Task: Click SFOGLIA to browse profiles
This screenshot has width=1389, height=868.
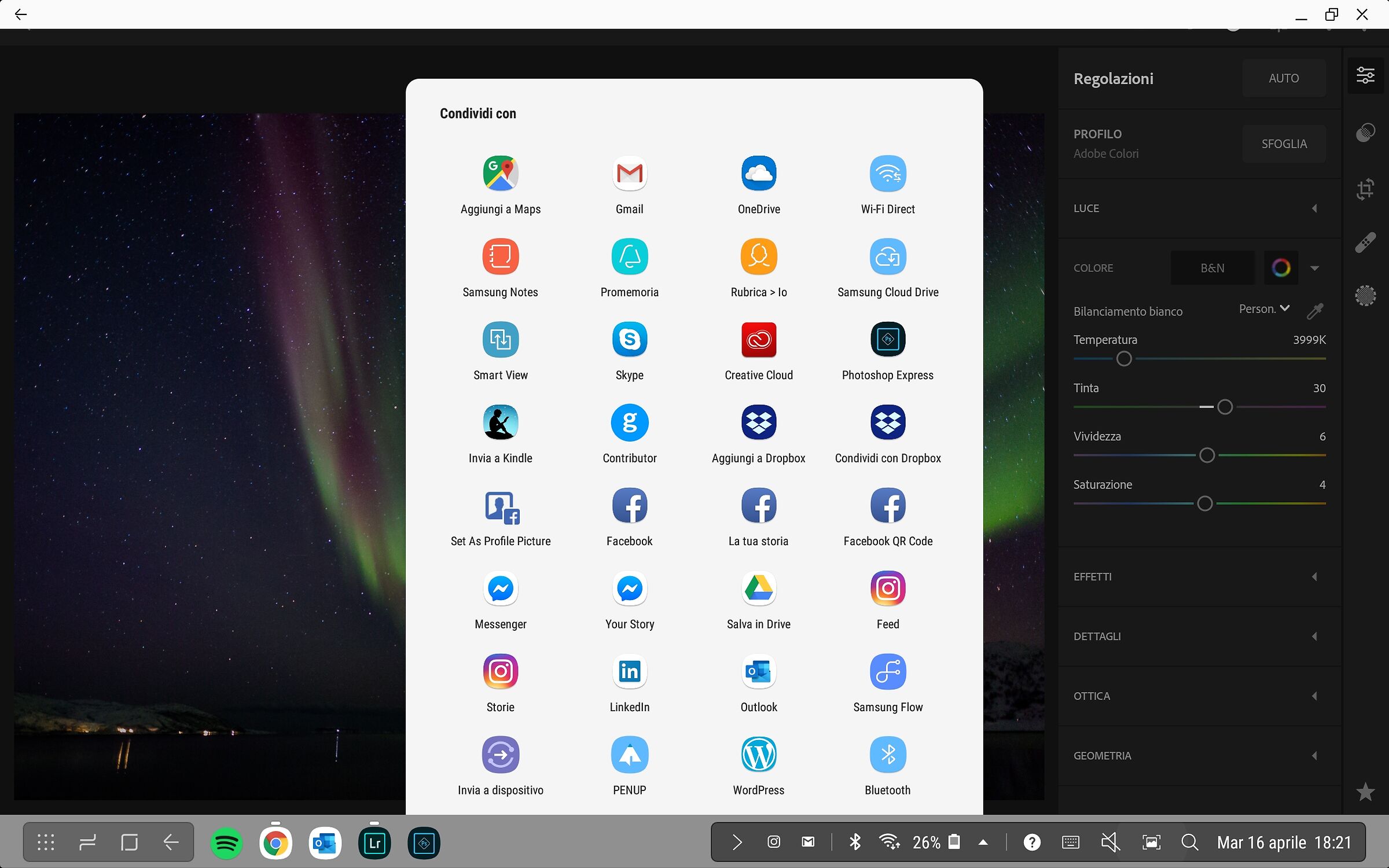Action: tap(1284, 144)
